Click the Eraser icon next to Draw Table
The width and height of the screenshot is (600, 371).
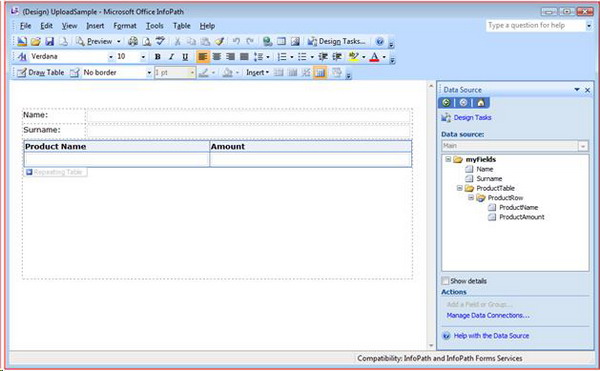point(74,73)
